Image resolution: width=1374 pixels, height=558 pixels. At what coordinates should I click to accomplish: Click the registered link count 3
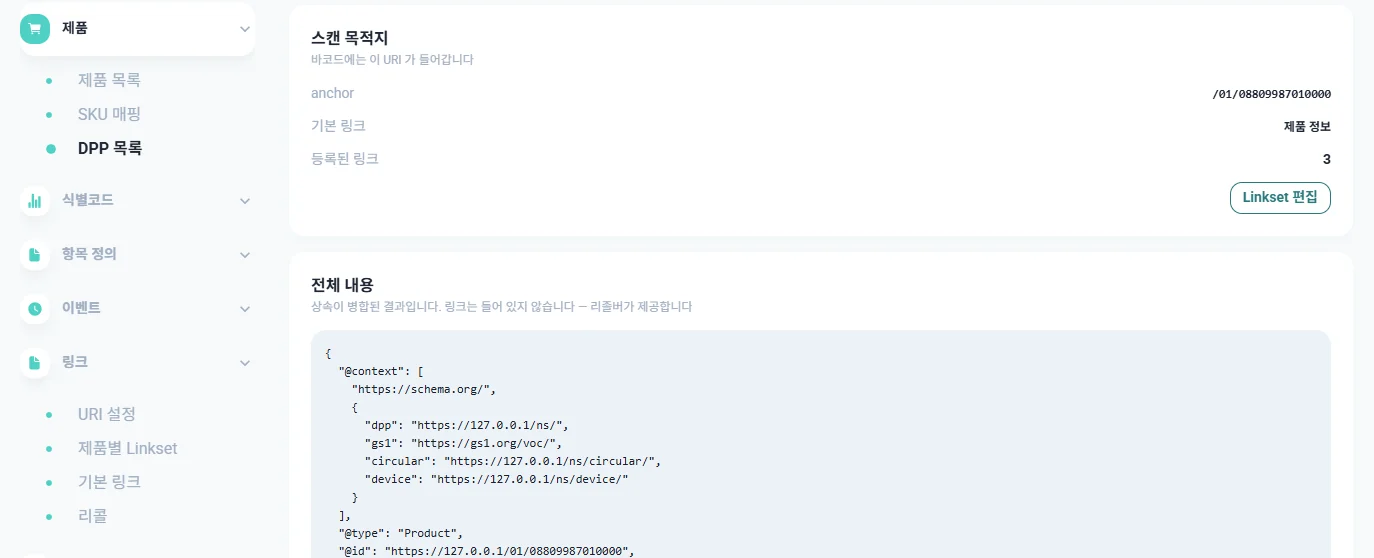pyautogui.click(x=1326, y=159)
